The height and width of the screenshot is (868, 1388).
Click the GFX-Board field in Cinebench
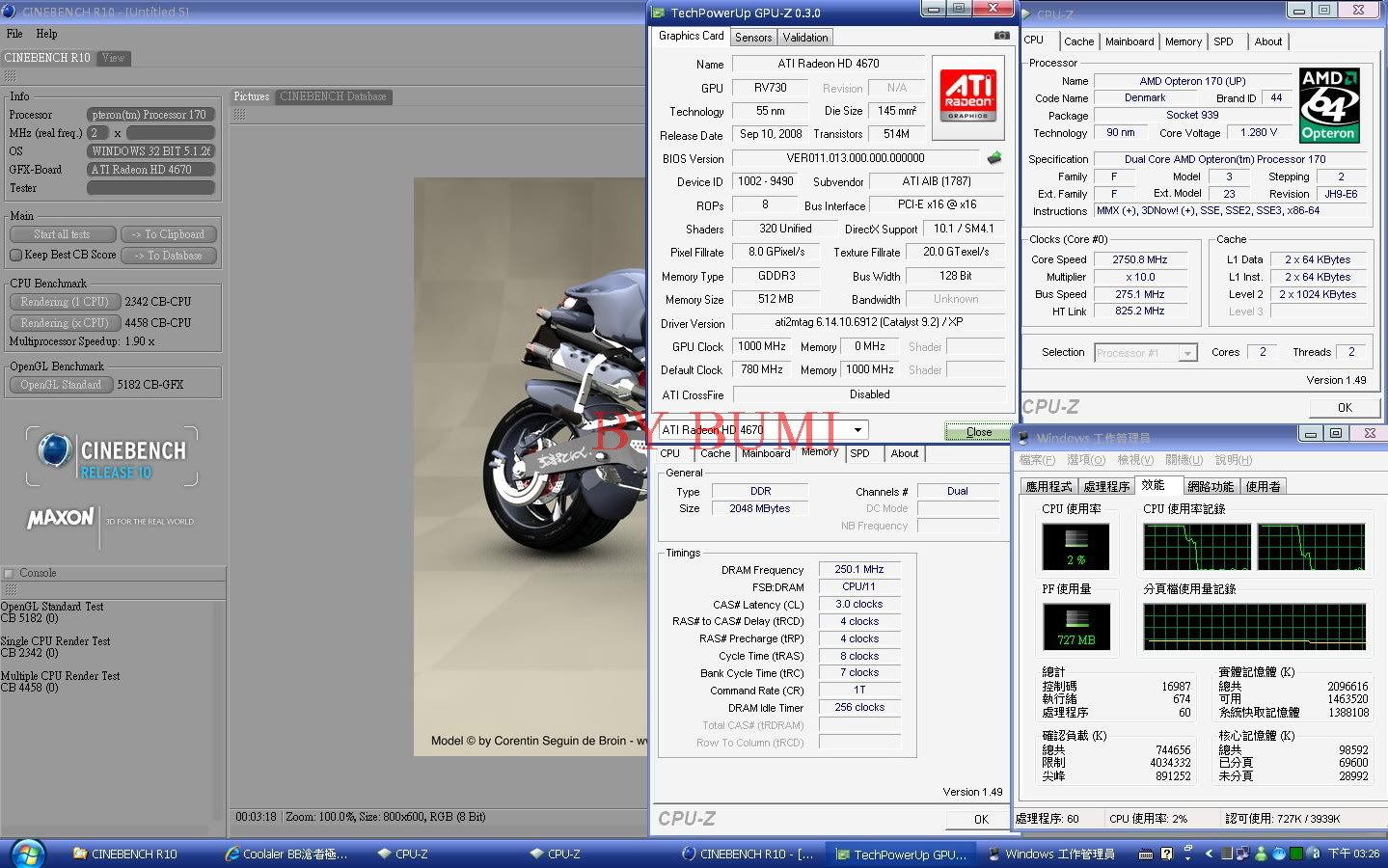coord(150,170)
